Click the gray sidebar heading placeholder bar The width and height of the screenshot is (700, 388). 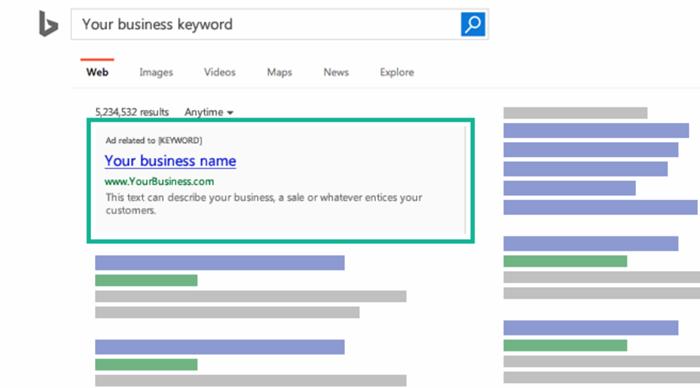pos(575,113)
